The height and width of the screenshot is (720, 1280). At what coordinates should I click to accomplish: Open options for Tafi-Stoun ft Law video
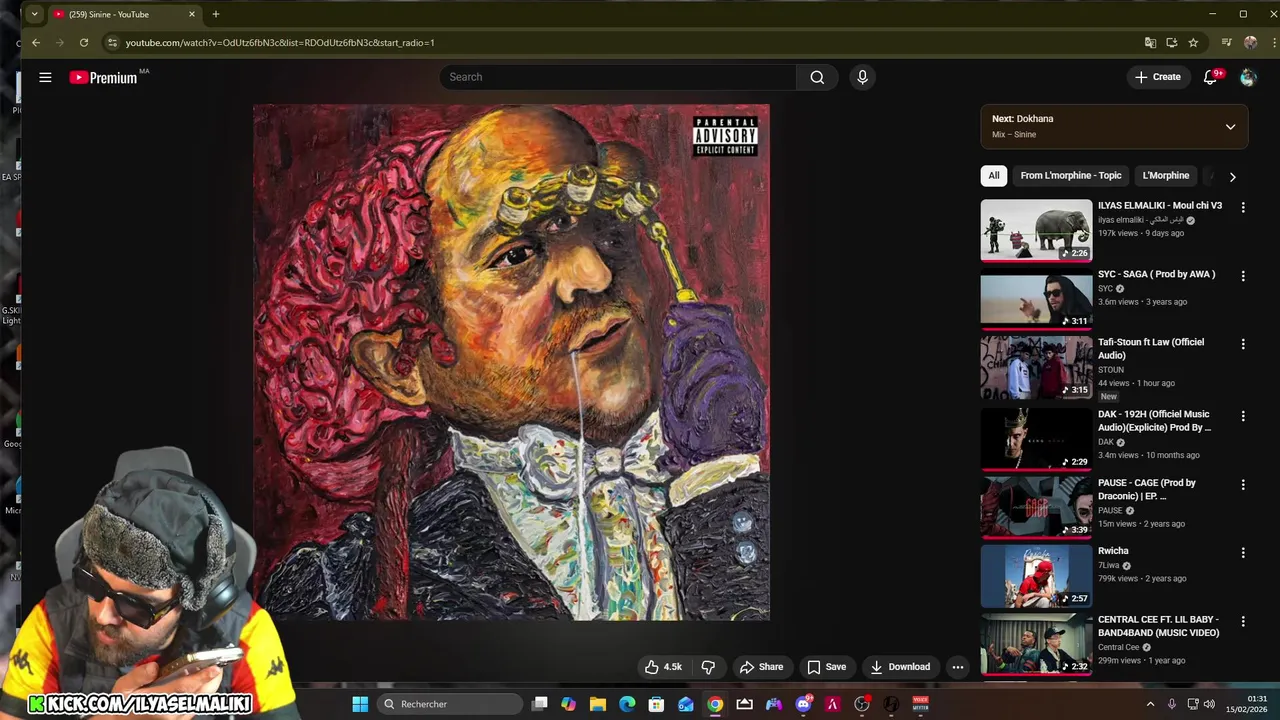click(1243, 344)
